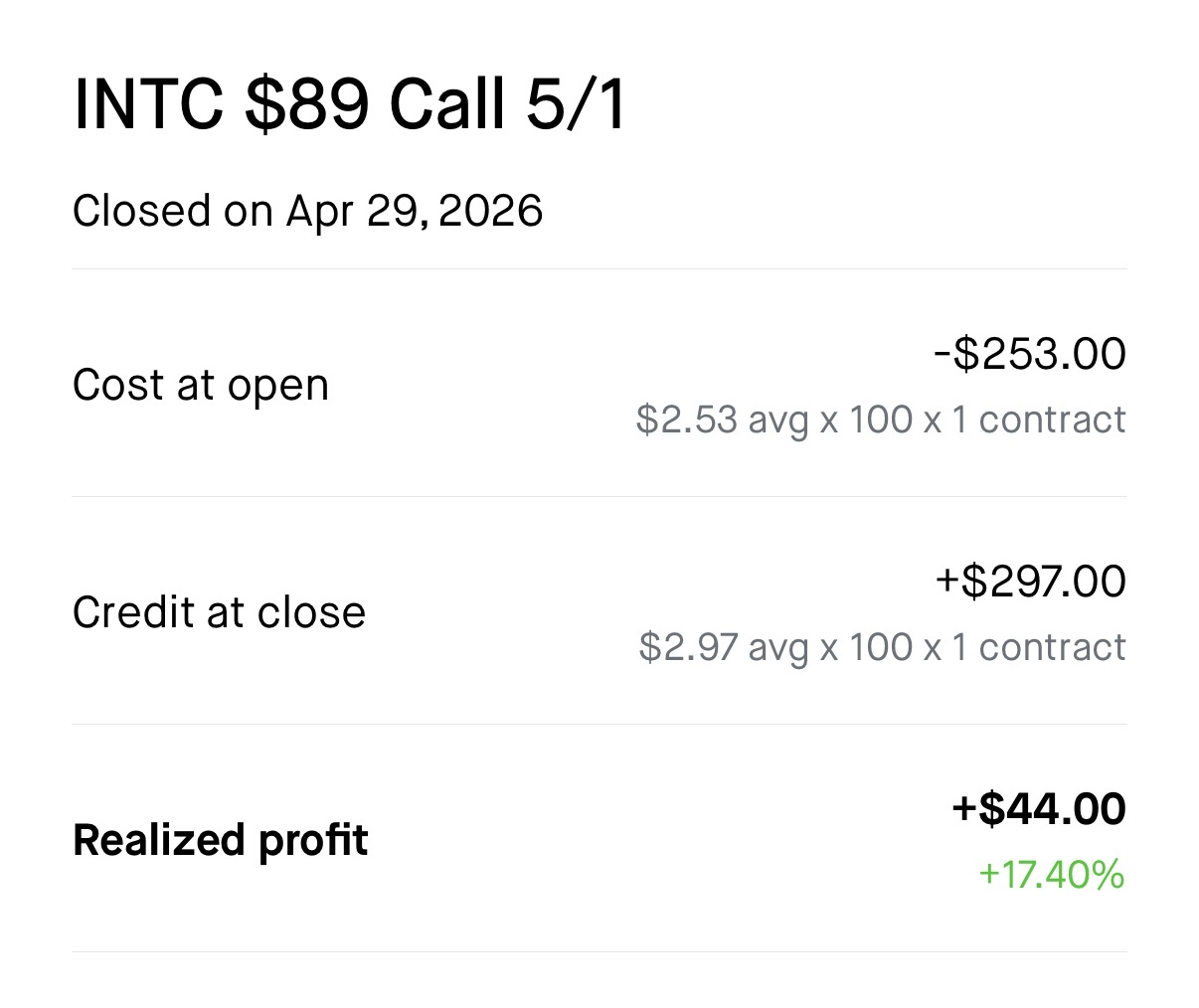
Task: Tap "1 contract" in the credit row
Action: click(x=1039, y=647)
